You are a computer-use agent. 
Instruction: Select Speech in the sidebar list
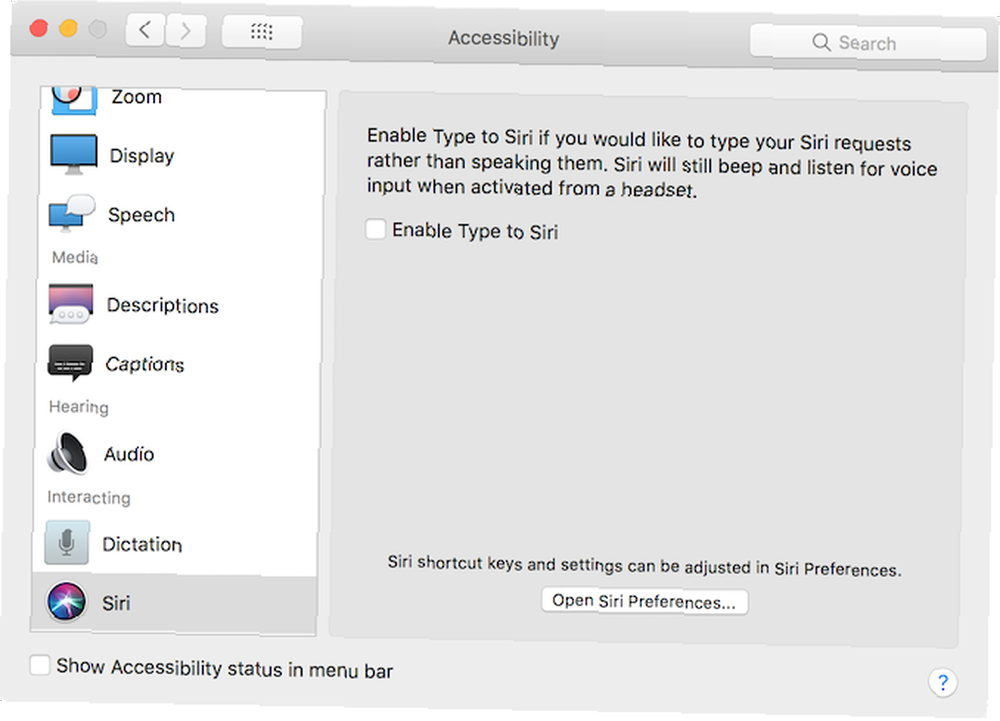point(179,214)
